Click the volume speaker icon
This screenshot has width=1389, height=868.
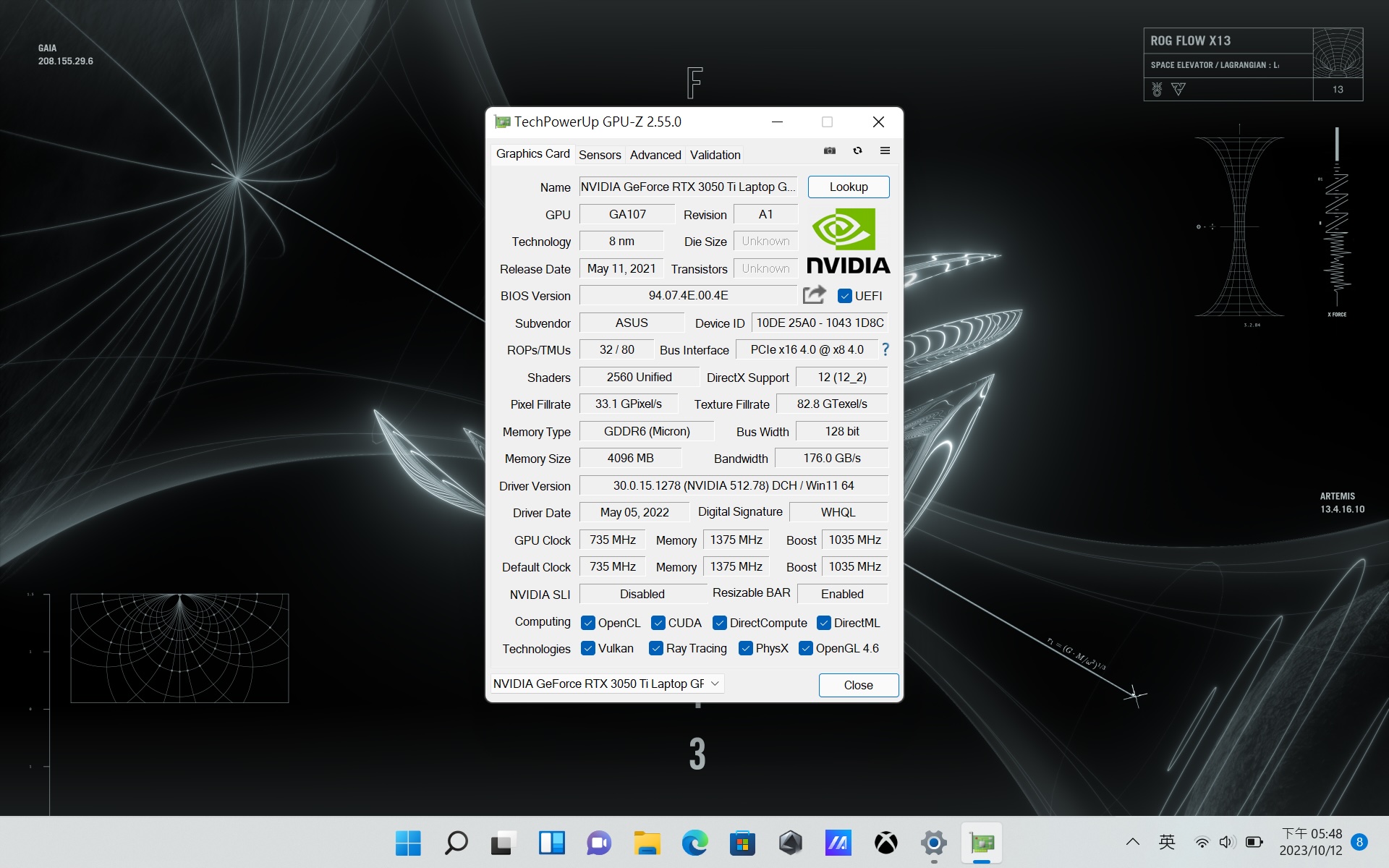[1226, 842]
